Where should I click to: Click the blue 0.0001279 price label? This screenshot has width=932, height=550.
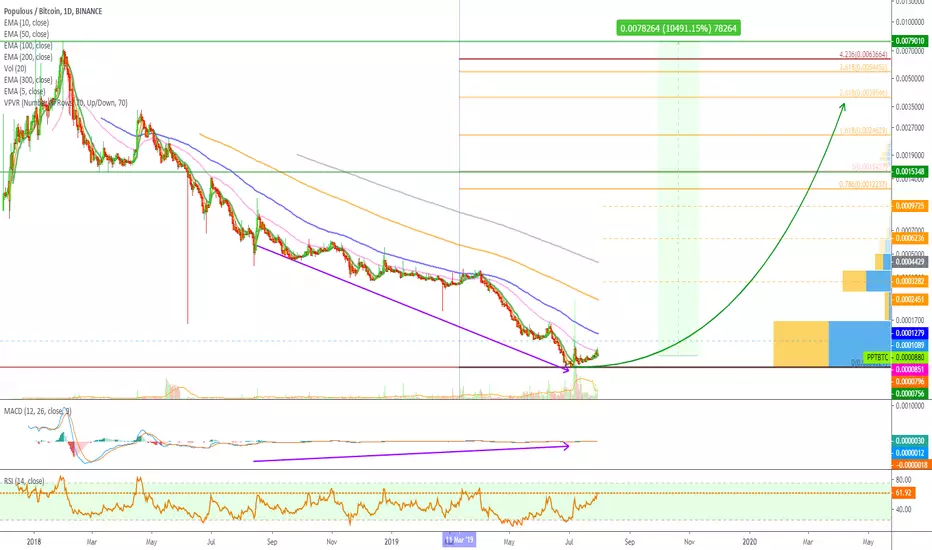[910, 333]
